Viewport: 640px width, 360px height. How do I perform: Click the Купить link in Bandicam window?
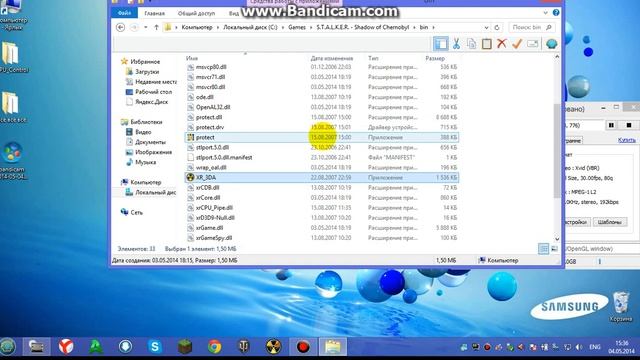627,140
